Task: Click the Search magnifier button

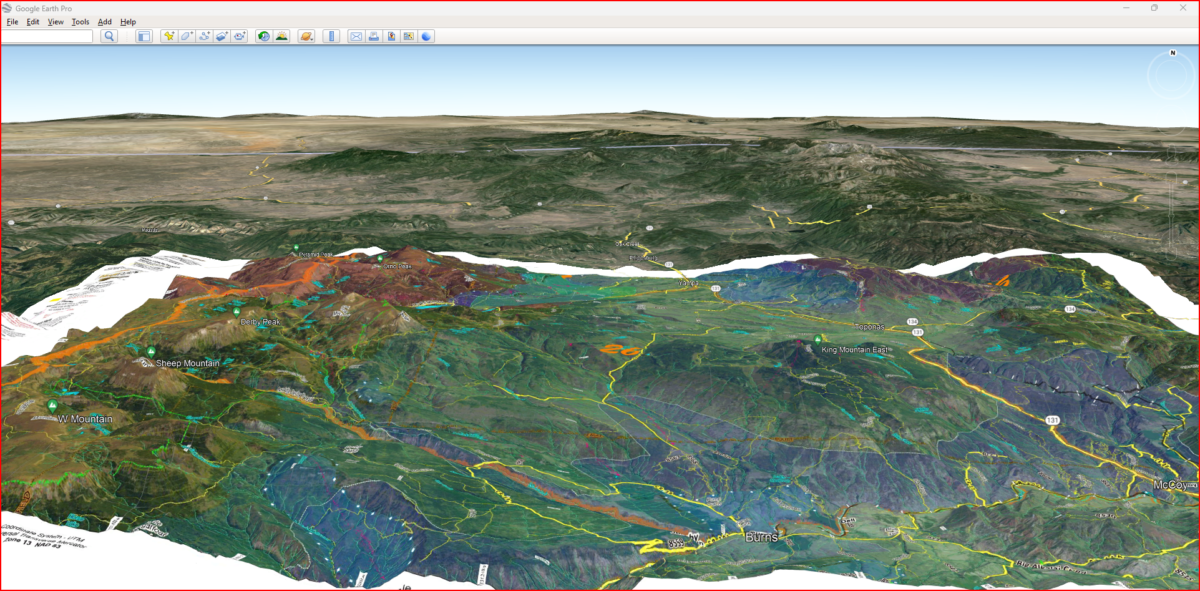Action: click(x=109, y=36)
